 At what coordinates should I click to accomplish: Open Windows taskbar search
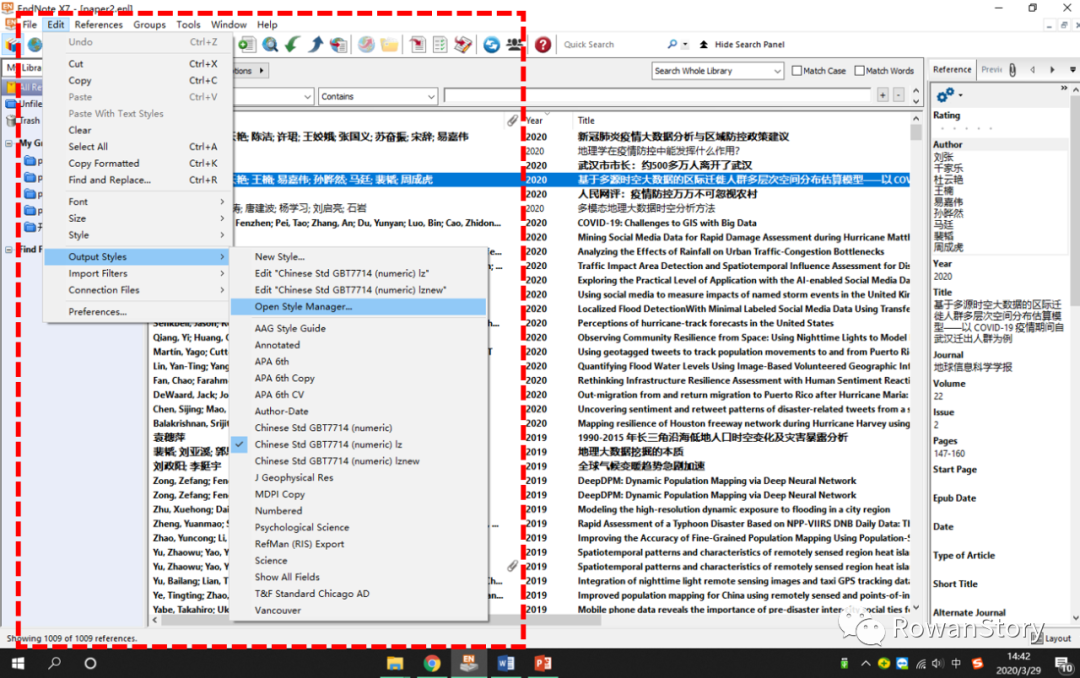coord(54,663)
